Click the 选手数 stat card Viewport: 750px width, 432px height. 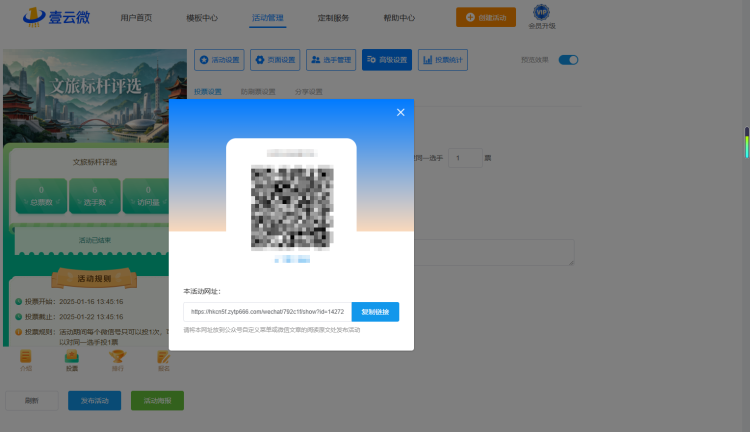pos(95,196)
